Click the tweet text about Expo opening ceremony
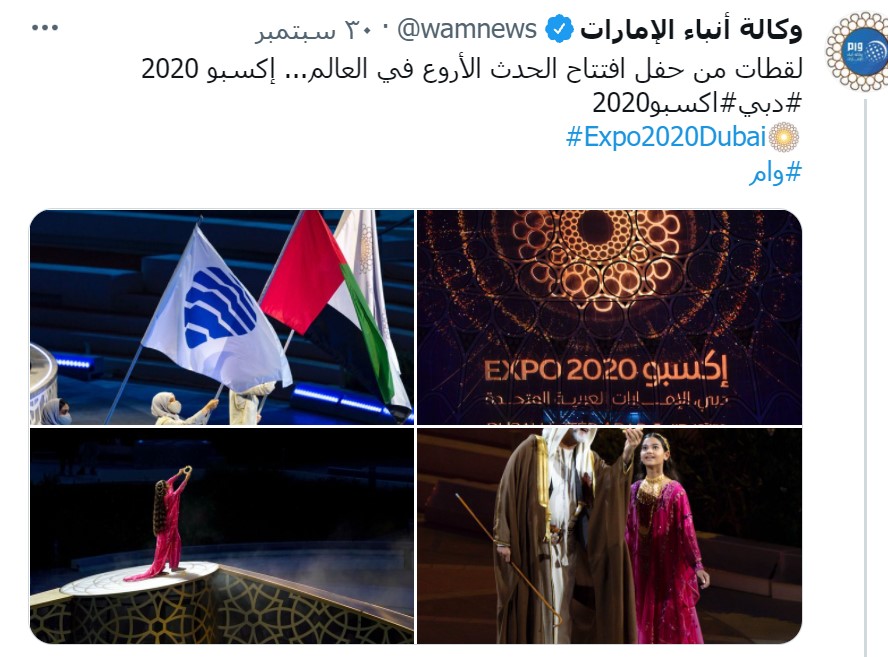The width and height of the screenshot is (888, 657). [x=472, y=69]
